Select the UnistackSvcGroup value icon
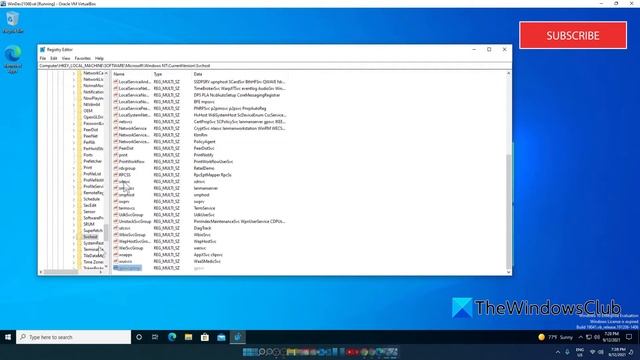Image resolution: width=640 pixels, height=360 pixels. (x=116, y=221)
